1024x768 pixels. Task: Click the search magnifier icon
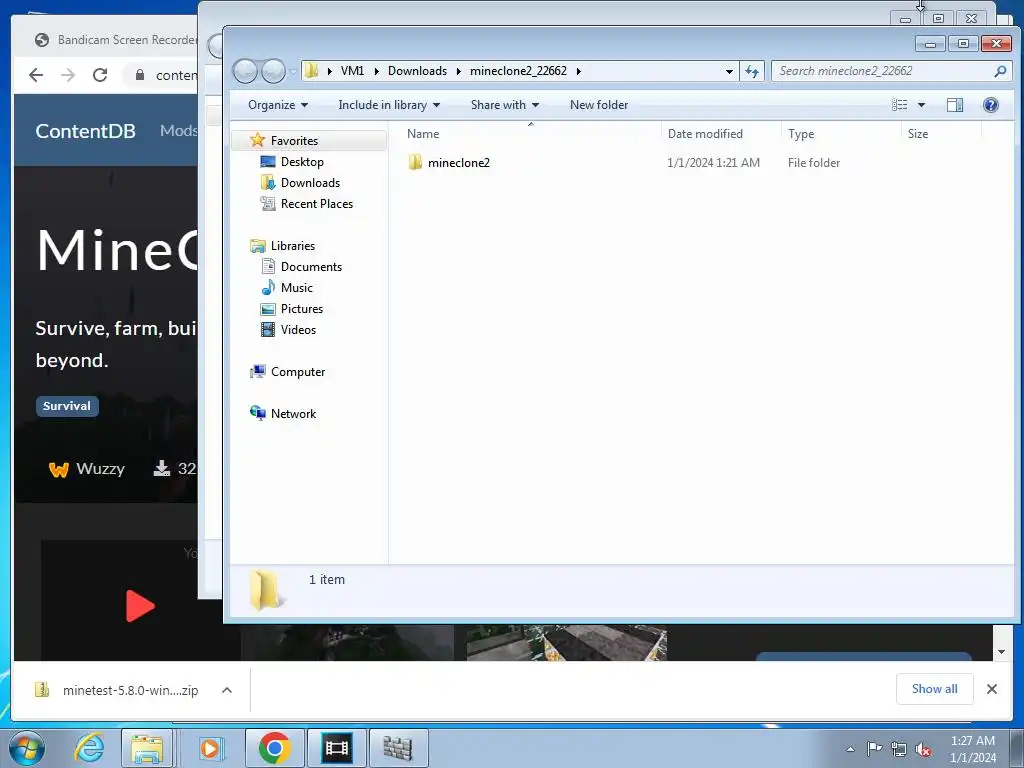tap(1000, 71)
